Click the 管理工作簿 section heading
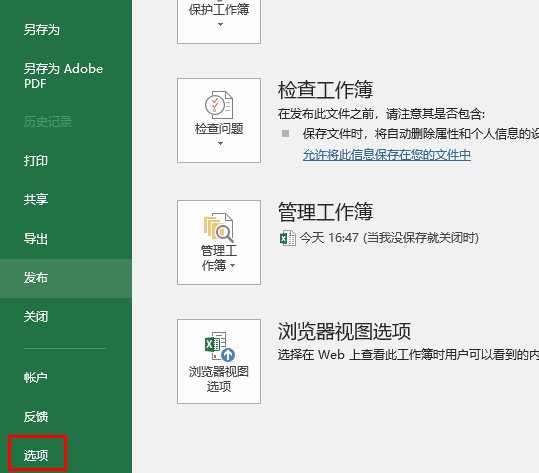 pos(325,211)
